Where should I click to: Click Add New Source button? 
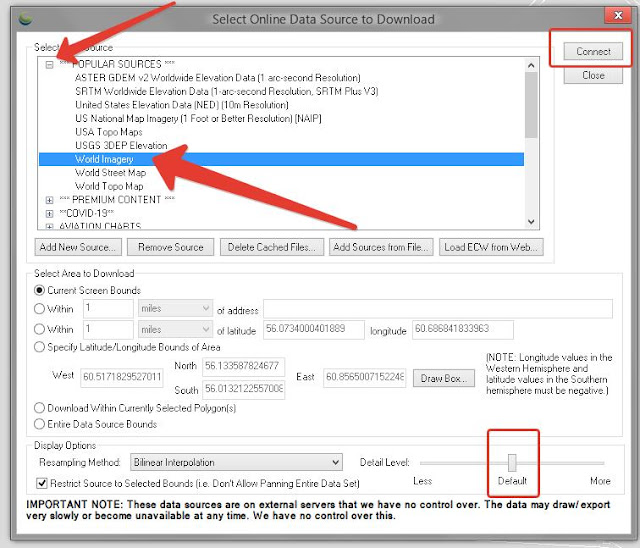click(78, 247)
